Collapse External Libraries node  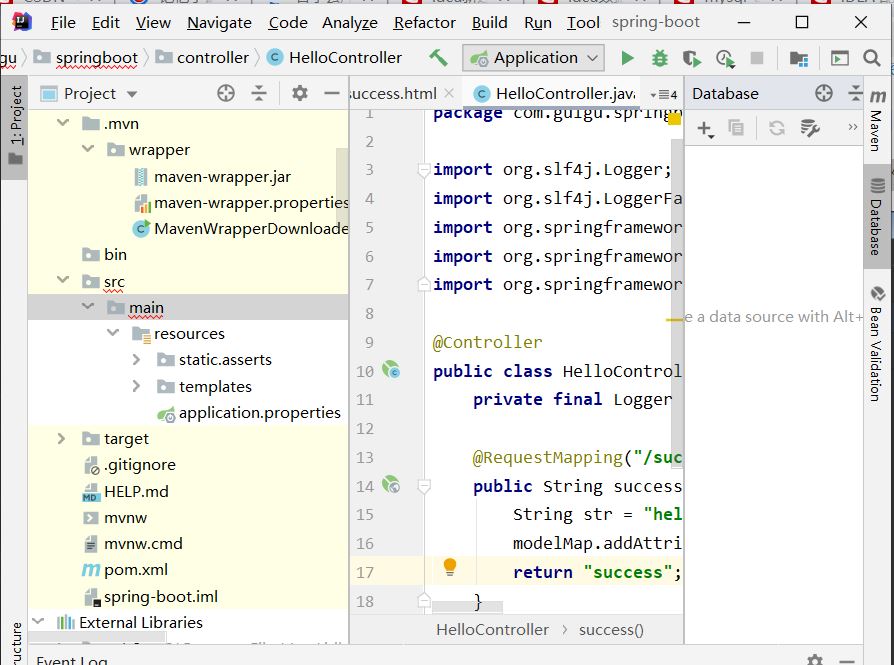[x=38, y=621]
